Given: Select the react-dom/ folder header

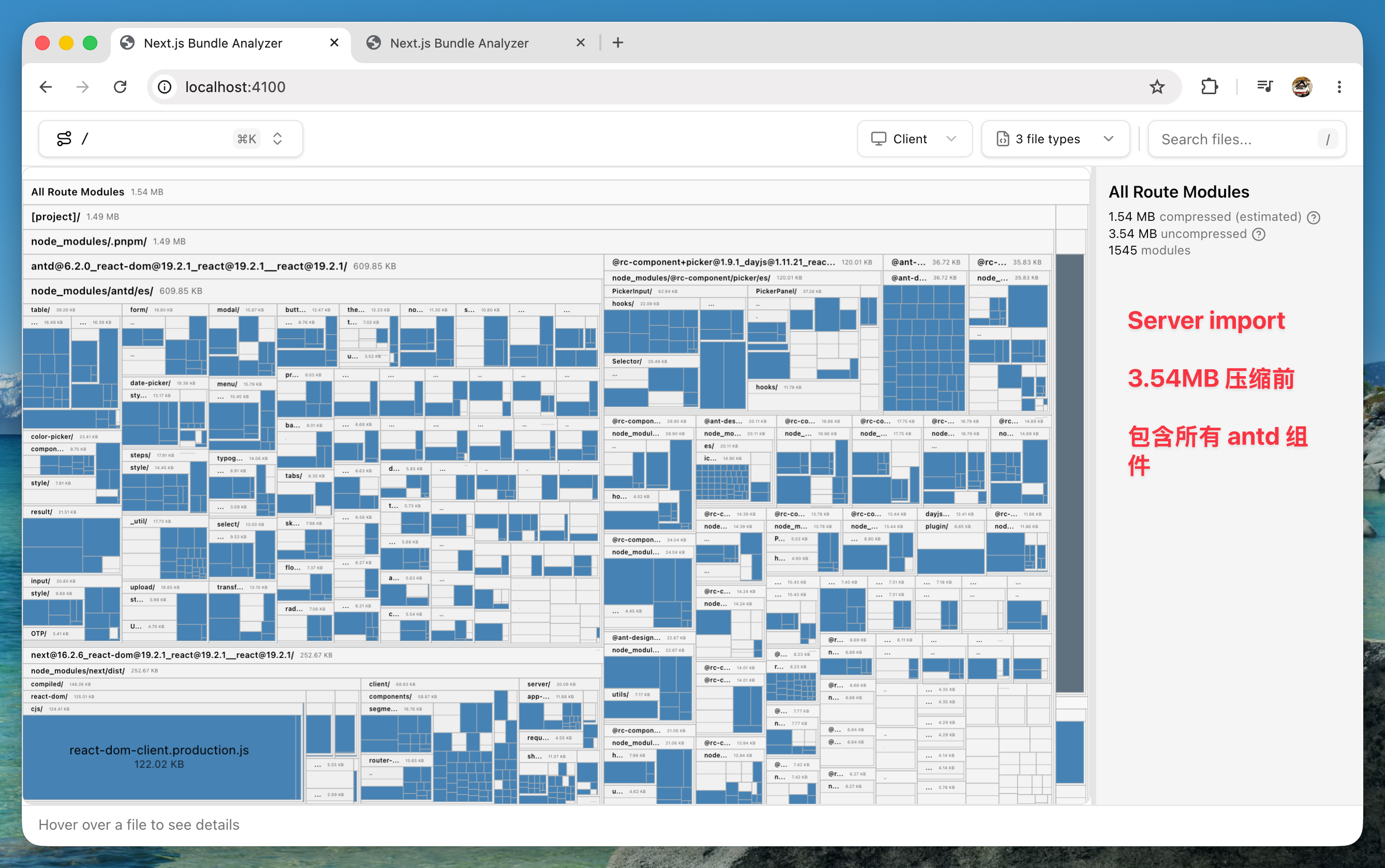Looking at the screenshot, I should click(x=164, y=696).
